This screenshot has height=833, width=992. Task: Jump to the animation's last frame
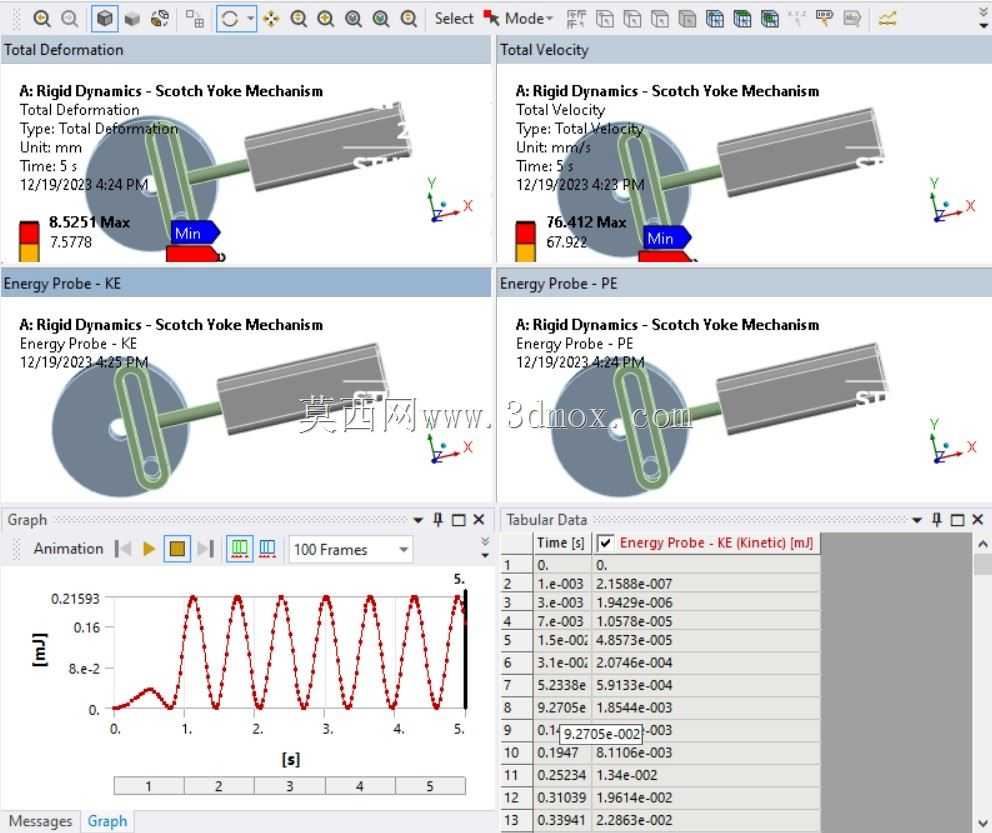205,548
